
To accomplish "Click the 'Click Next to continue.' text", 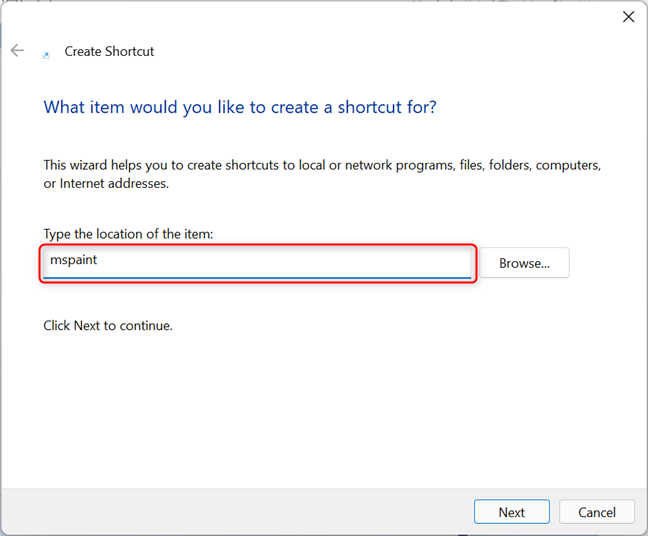I will pos(108,326).
